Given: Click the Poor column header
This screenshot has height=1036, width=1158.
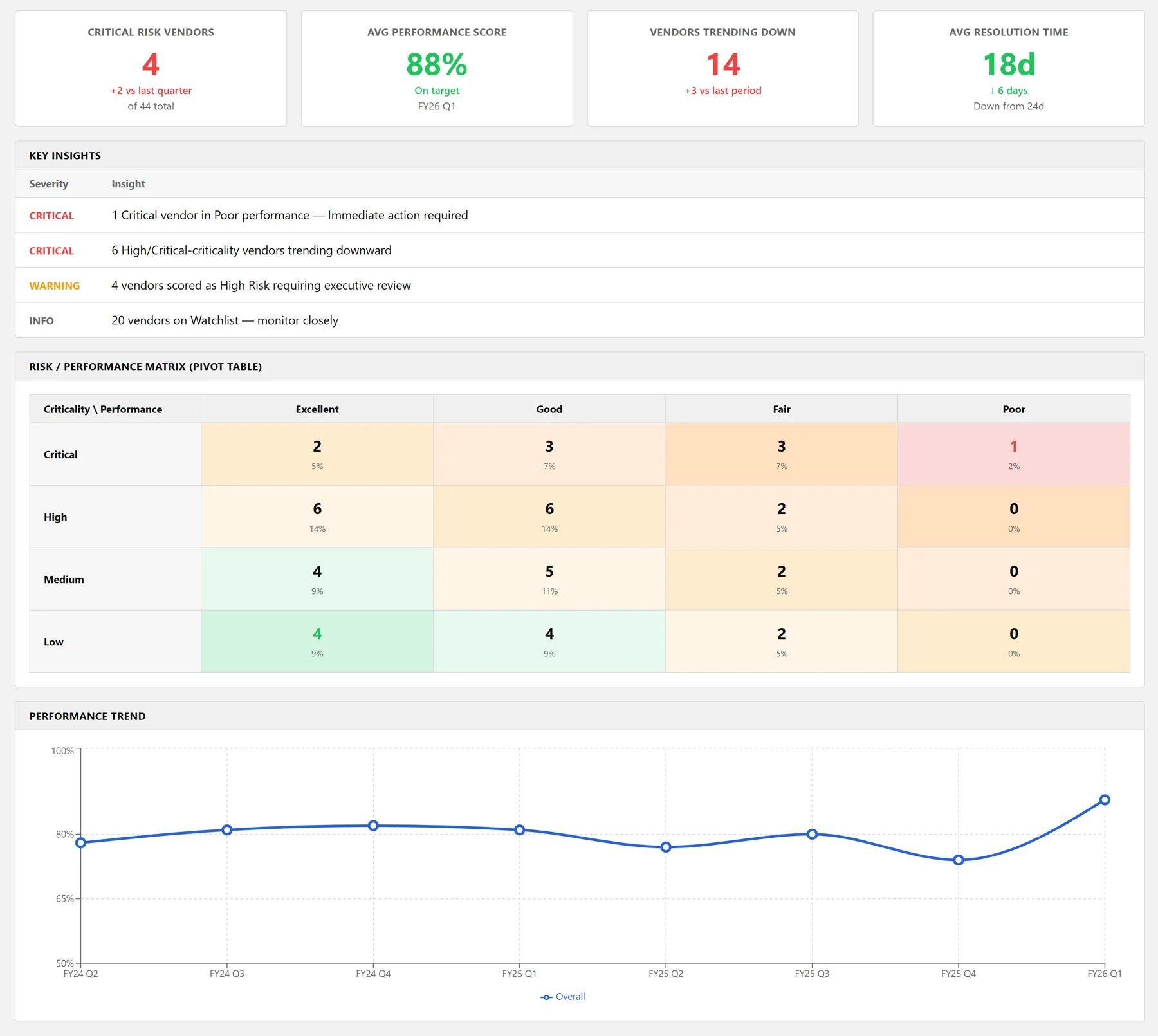Looking at the screenshot, I should coord(1014,409).
